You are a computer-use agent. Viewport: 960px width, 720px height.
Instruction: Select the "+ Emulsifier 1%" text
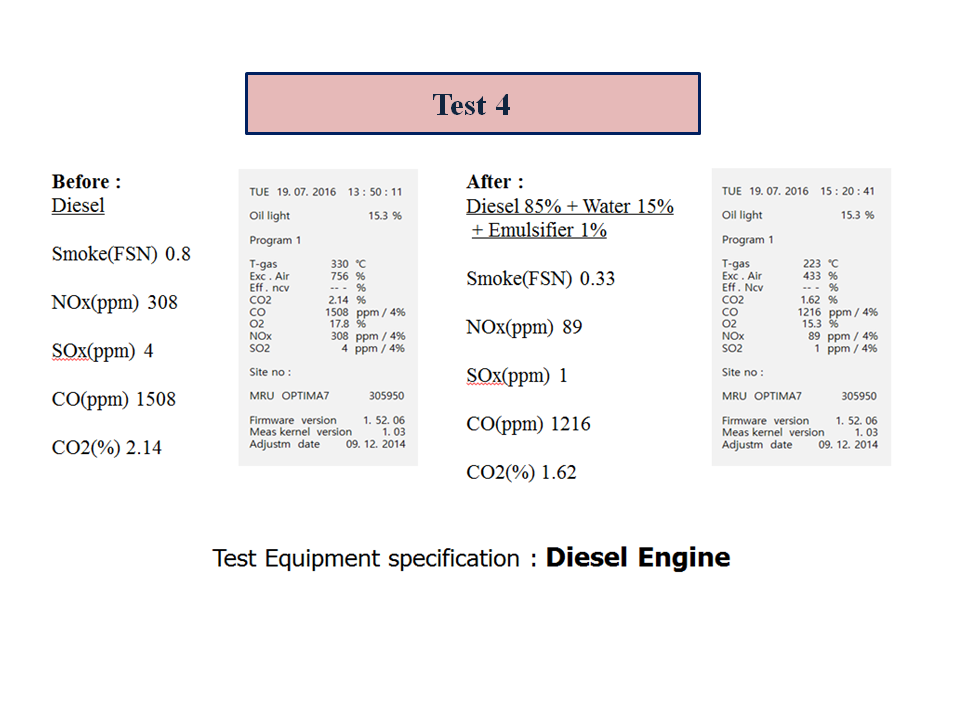click(x=539, y=231)
